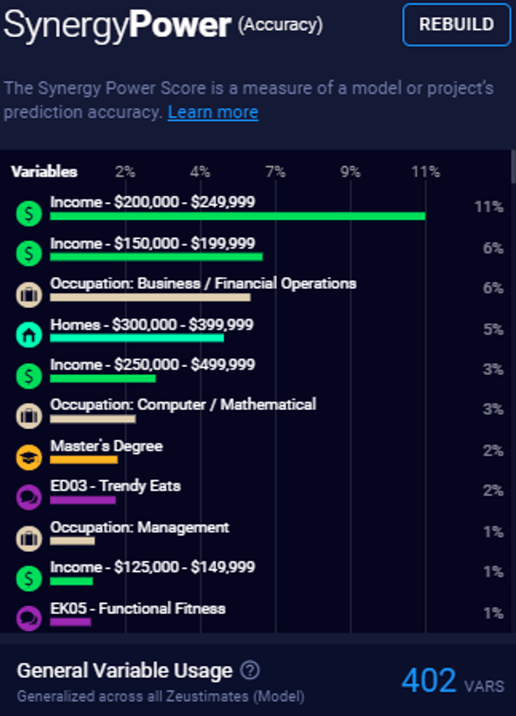Image resolution: width=516 pixels, height=716 pixels.
Task: Select the briefcase icon for Computer / Mathematical occupation
Action: (x=29, y=416)
